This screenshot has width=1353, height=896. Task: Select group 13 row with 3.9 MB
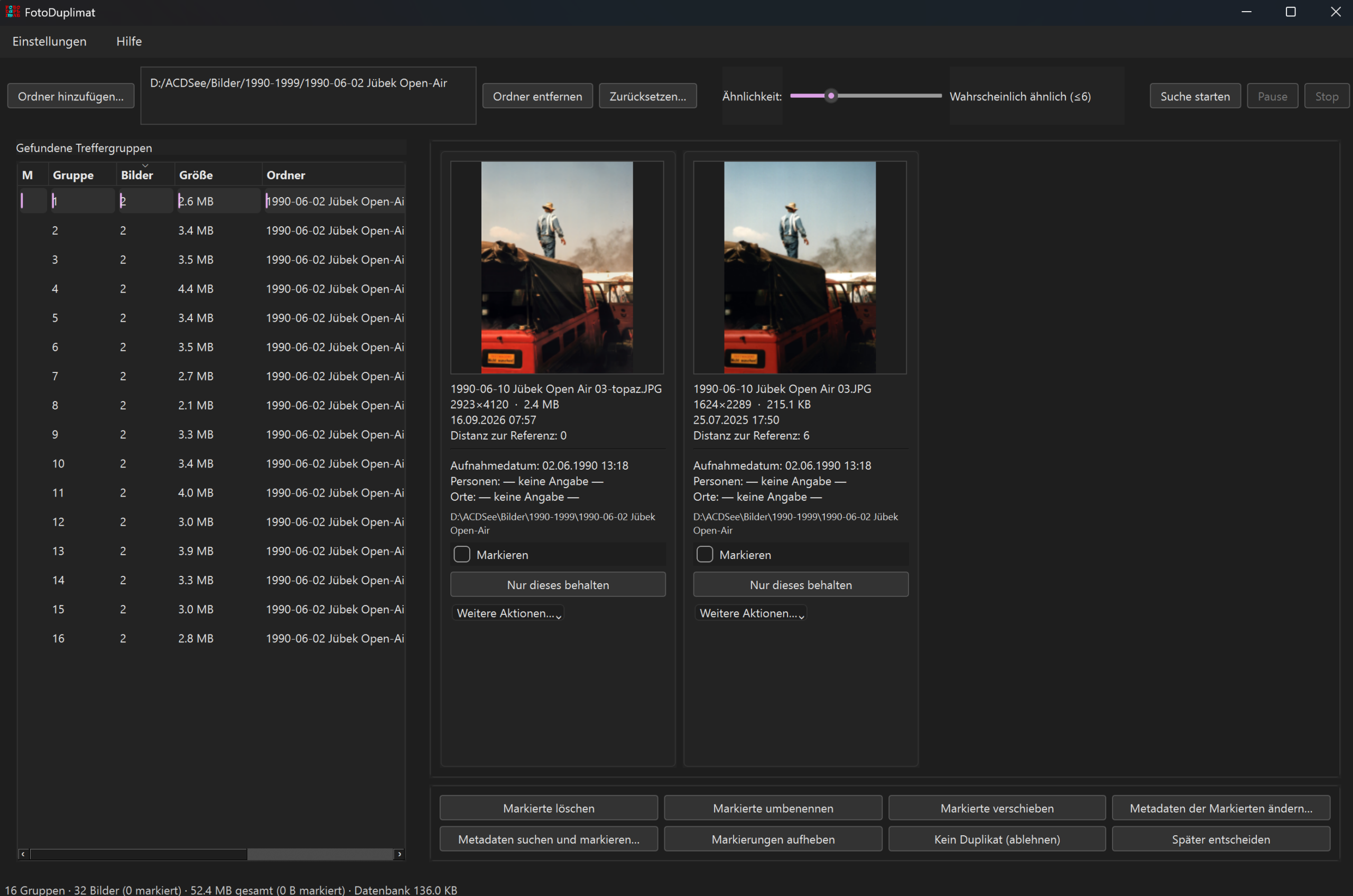[211, 551]
